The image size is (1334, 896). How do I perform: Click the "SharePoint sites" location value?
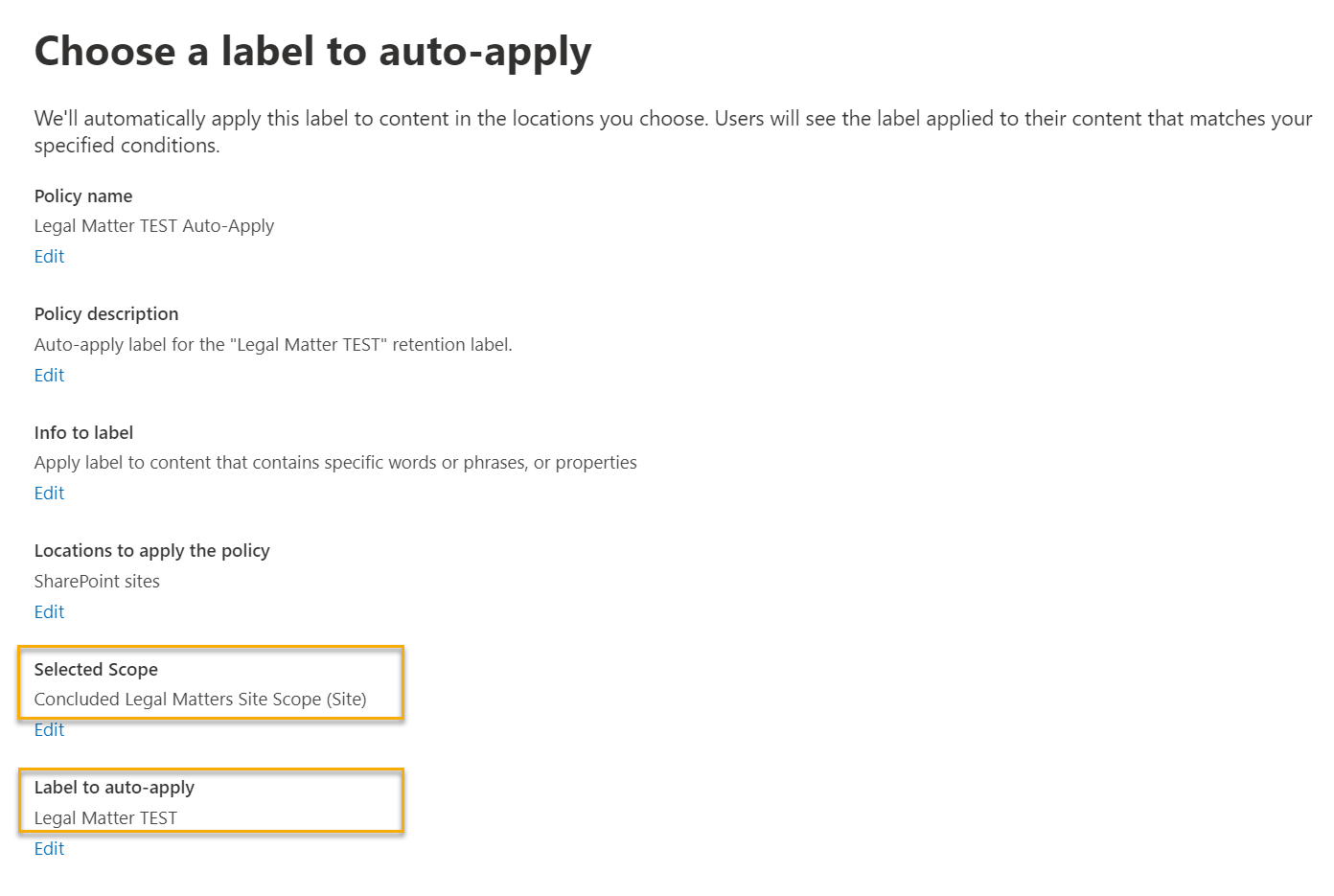coord(97,582)
